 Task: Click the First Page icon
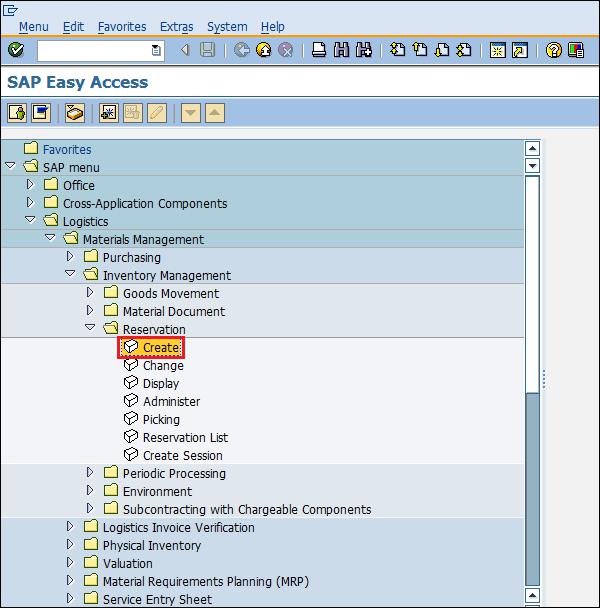(398, 50)
